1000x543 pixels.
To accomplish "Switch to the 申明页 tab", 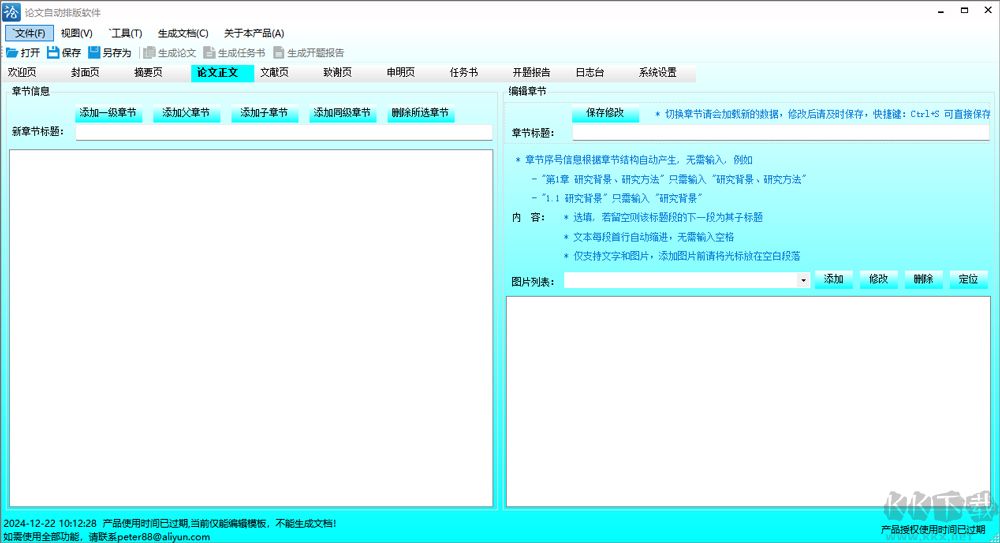I will (x=401, y=73).
